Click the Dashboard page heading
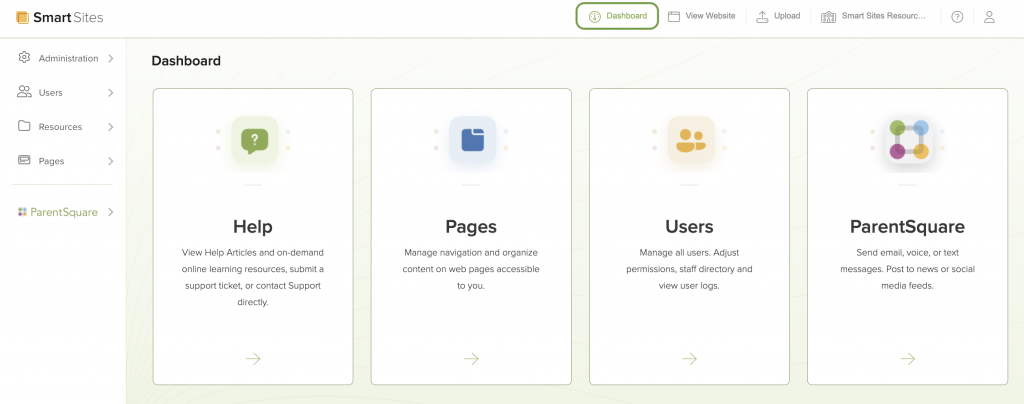1024x404 pixels. (186, 61)
